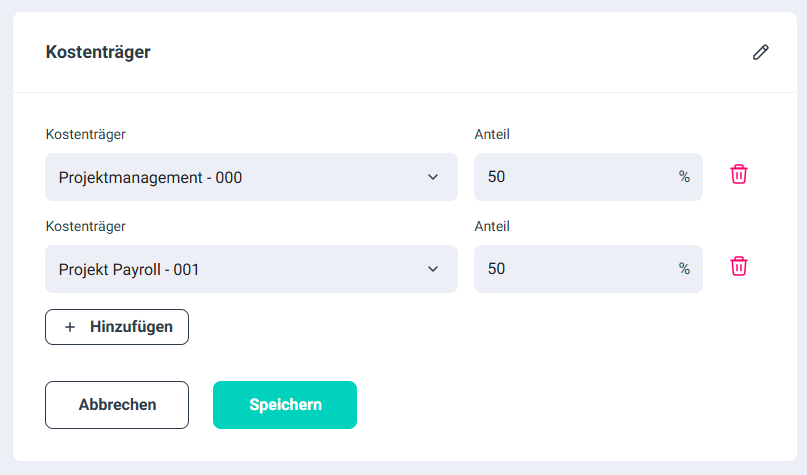Click the bold Kostenträger card heading
This screenshot has width=807, height=475.
click(98, 52)
